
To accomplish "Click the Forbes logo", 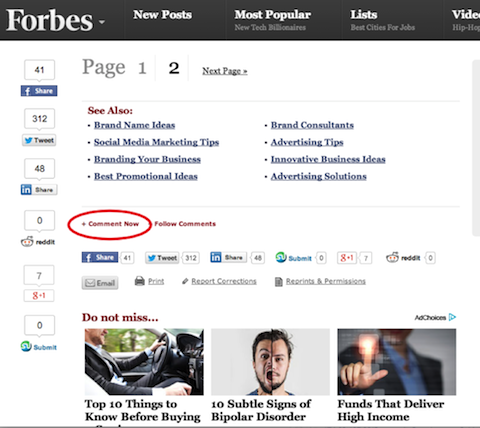I will pyautogui.click(x=49, y=20).
